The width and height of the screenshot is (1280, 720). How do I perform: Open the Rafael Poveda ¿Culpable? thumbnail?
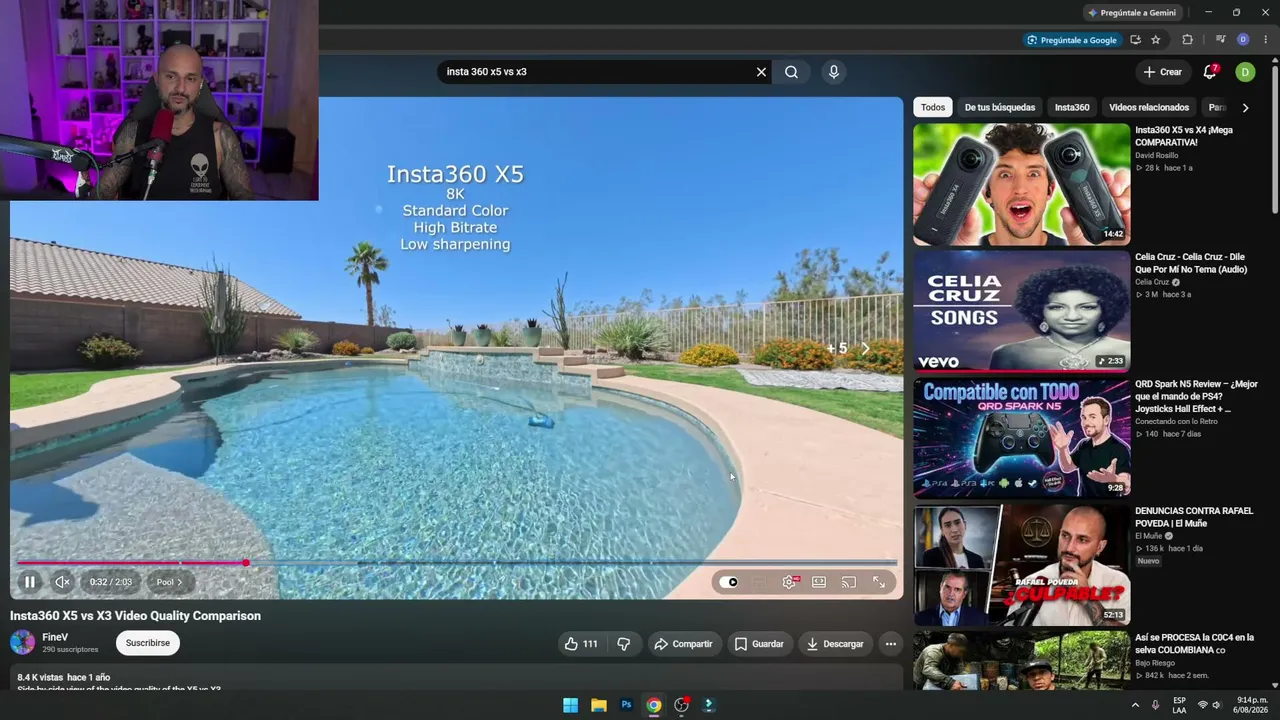click(1021, 565)
